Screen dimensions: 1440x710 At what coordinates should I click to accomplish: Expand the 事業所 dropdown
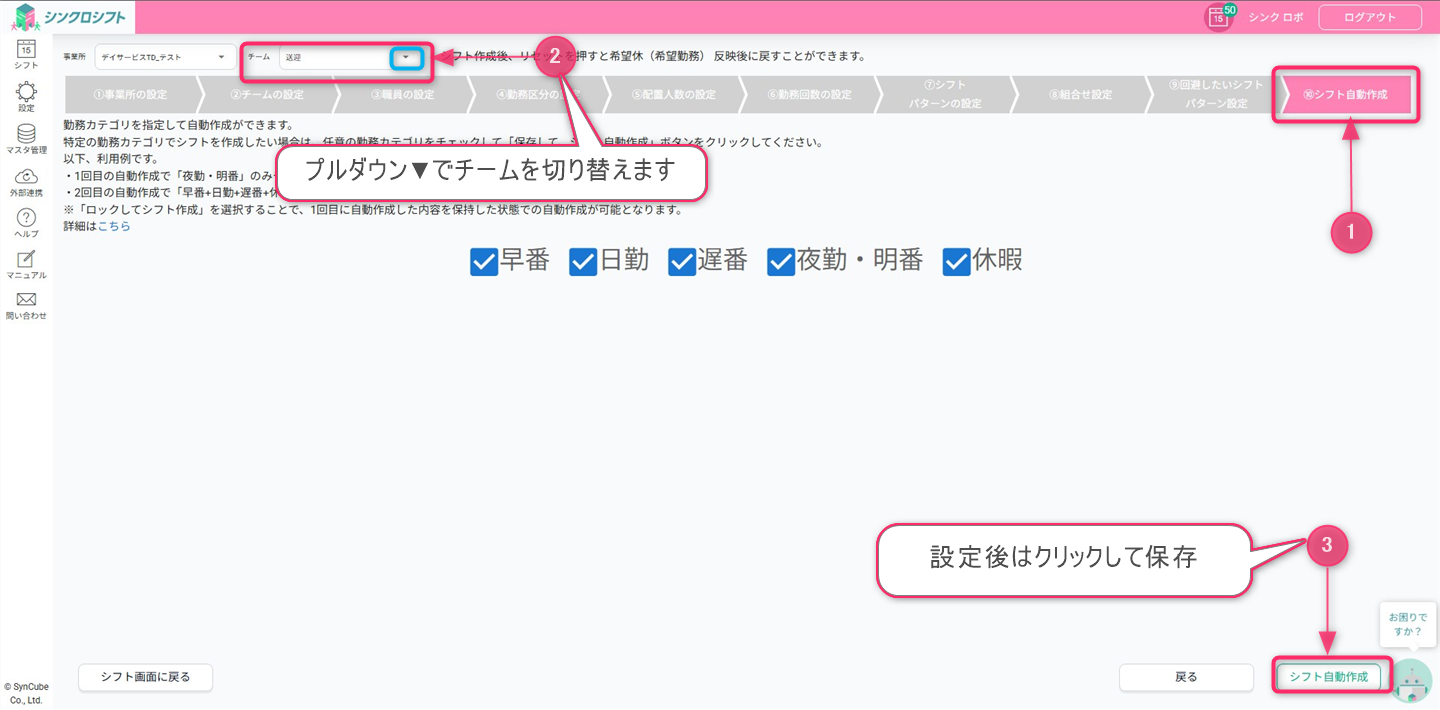165,57
